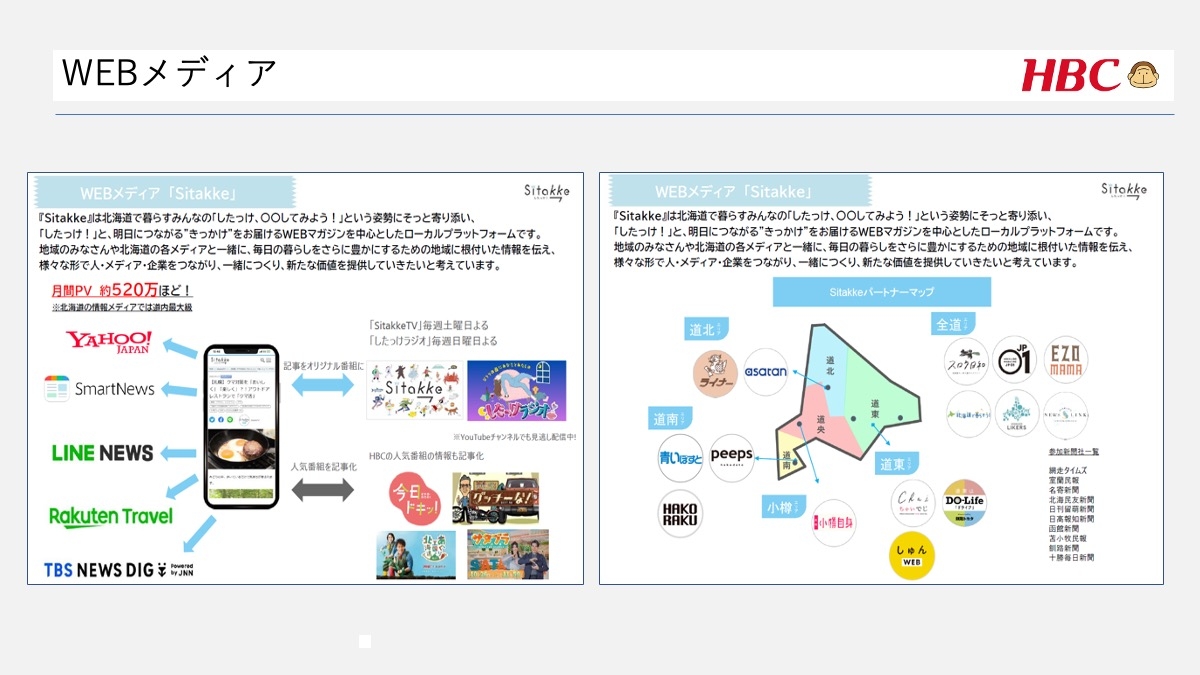Select the JP01 partner logo

pos(1014,360)
